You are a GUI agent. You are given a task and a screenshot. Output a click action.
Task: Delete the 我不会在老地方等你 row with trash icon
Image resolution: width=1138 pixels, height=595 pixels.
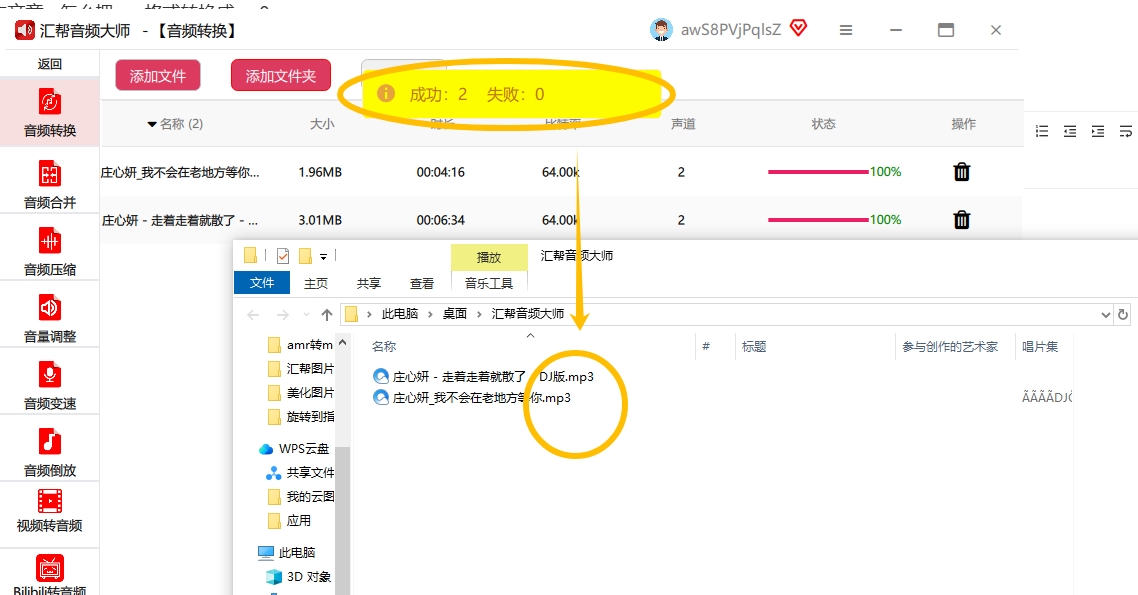tap(962, 172)
